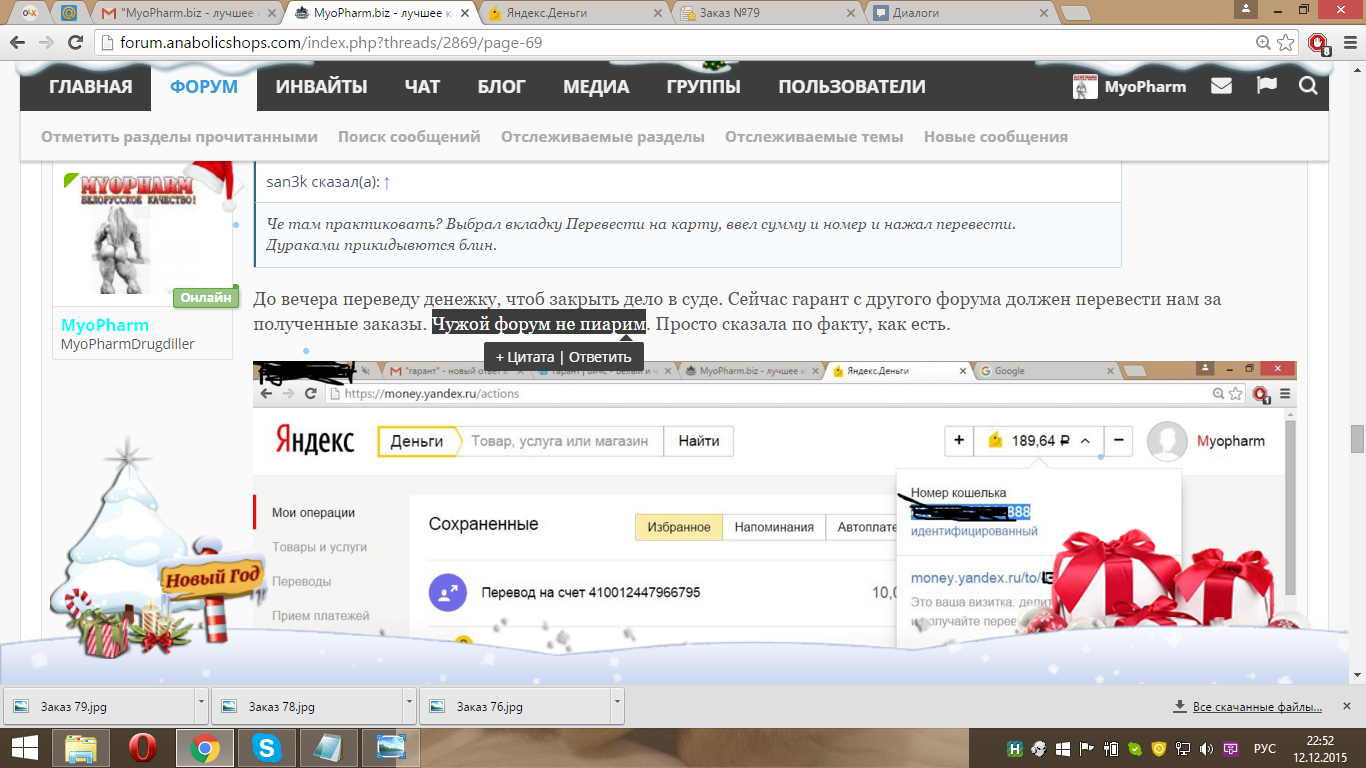This screenshot has height=768, width=1366.
Task: Open Skype from the taskbar
Action: point(267,748)
